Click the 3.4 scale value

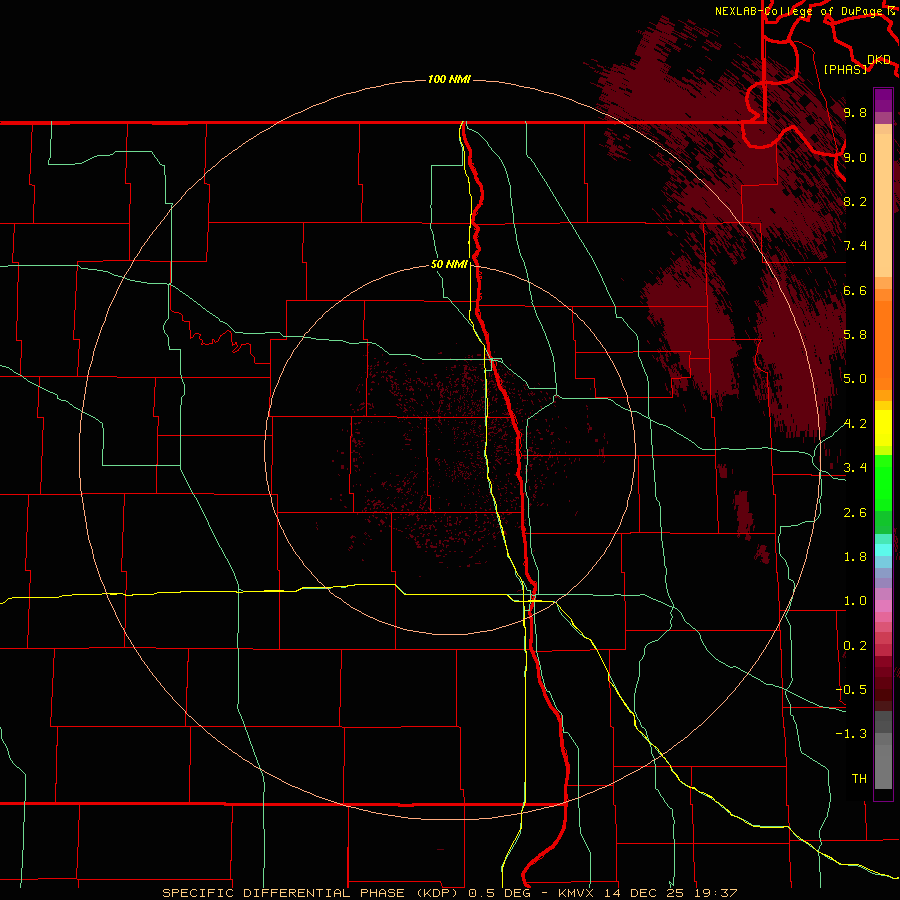tap(855, 468)
